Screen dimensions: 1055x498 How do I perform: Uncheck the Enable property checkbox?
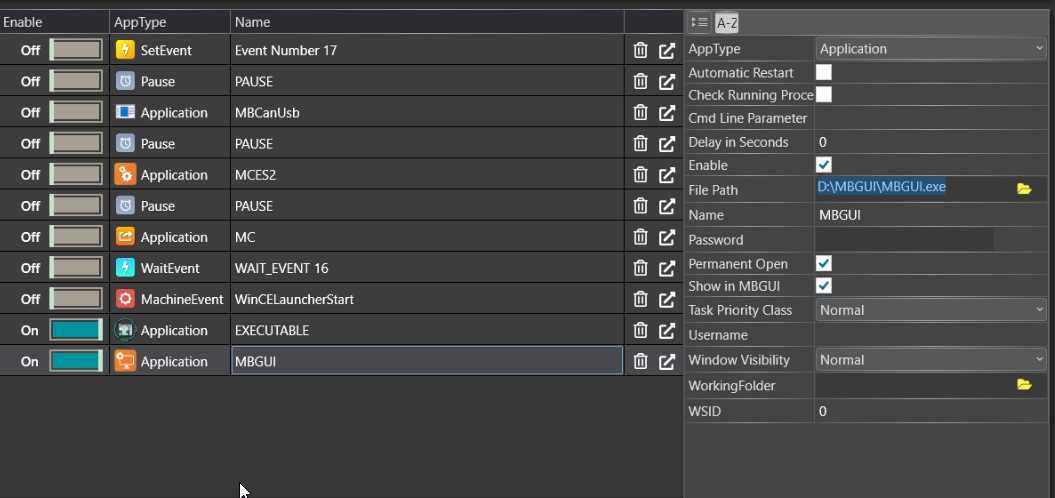(x=824, y=165)
